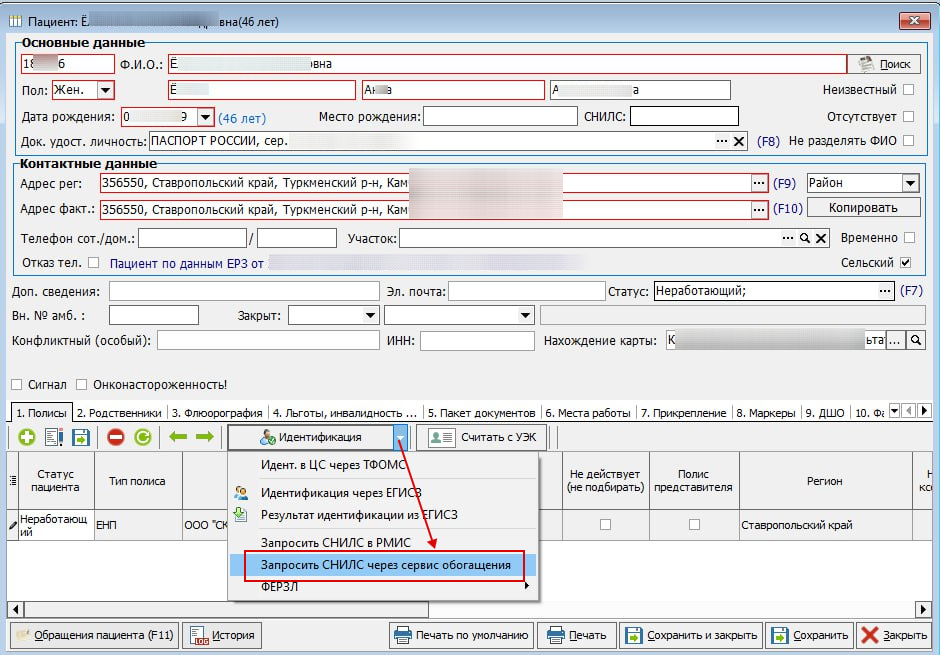Click pencil edit marker on policy row

tap(13, 525)
